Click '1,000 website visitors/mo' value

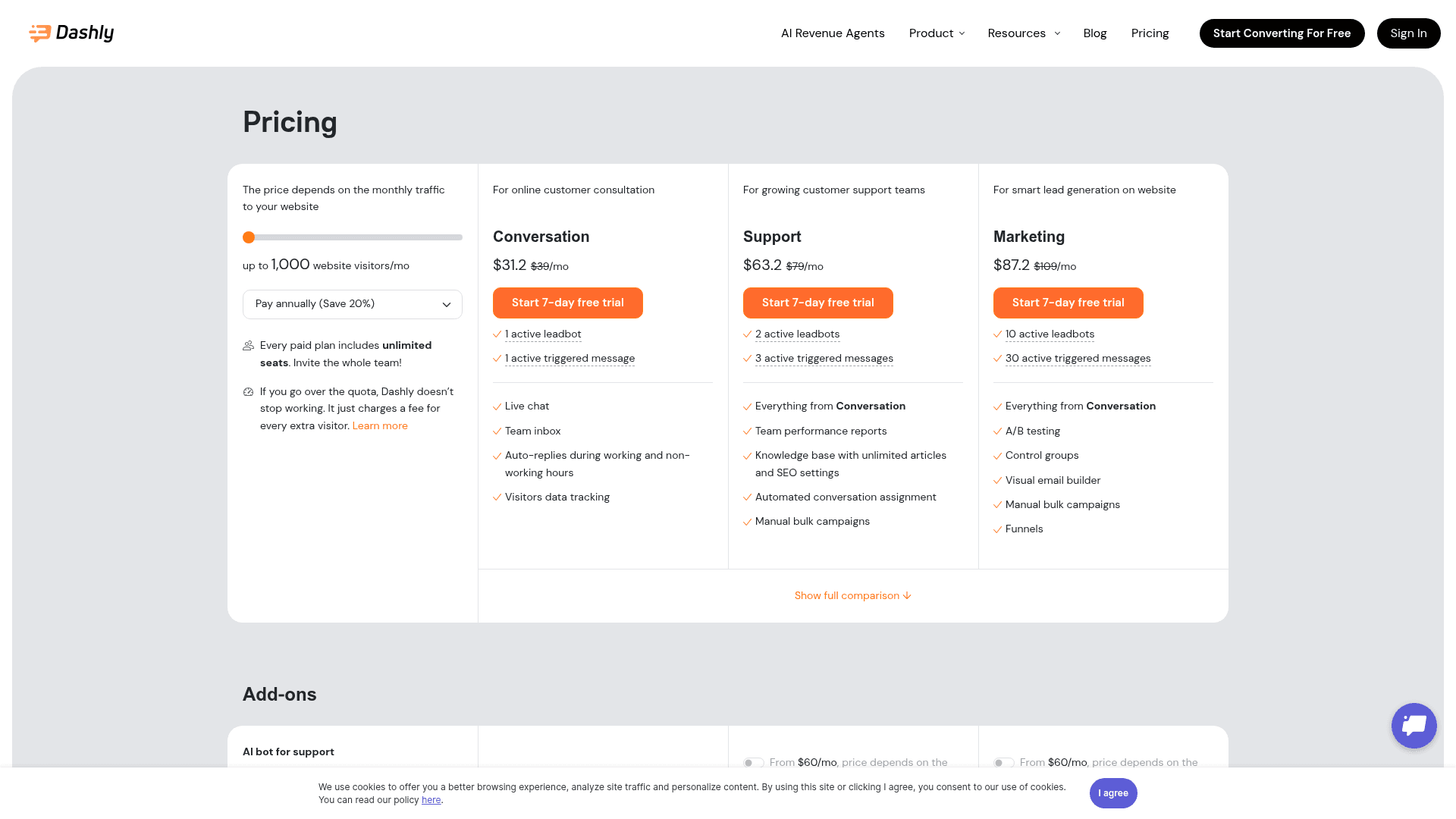(340, 265)
